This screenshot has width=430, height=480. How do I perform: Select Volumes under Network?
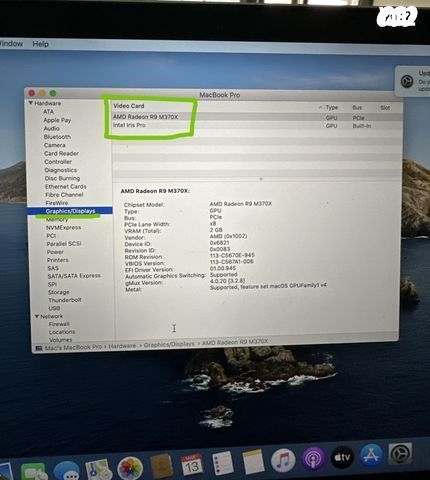(x=61, y=340)
